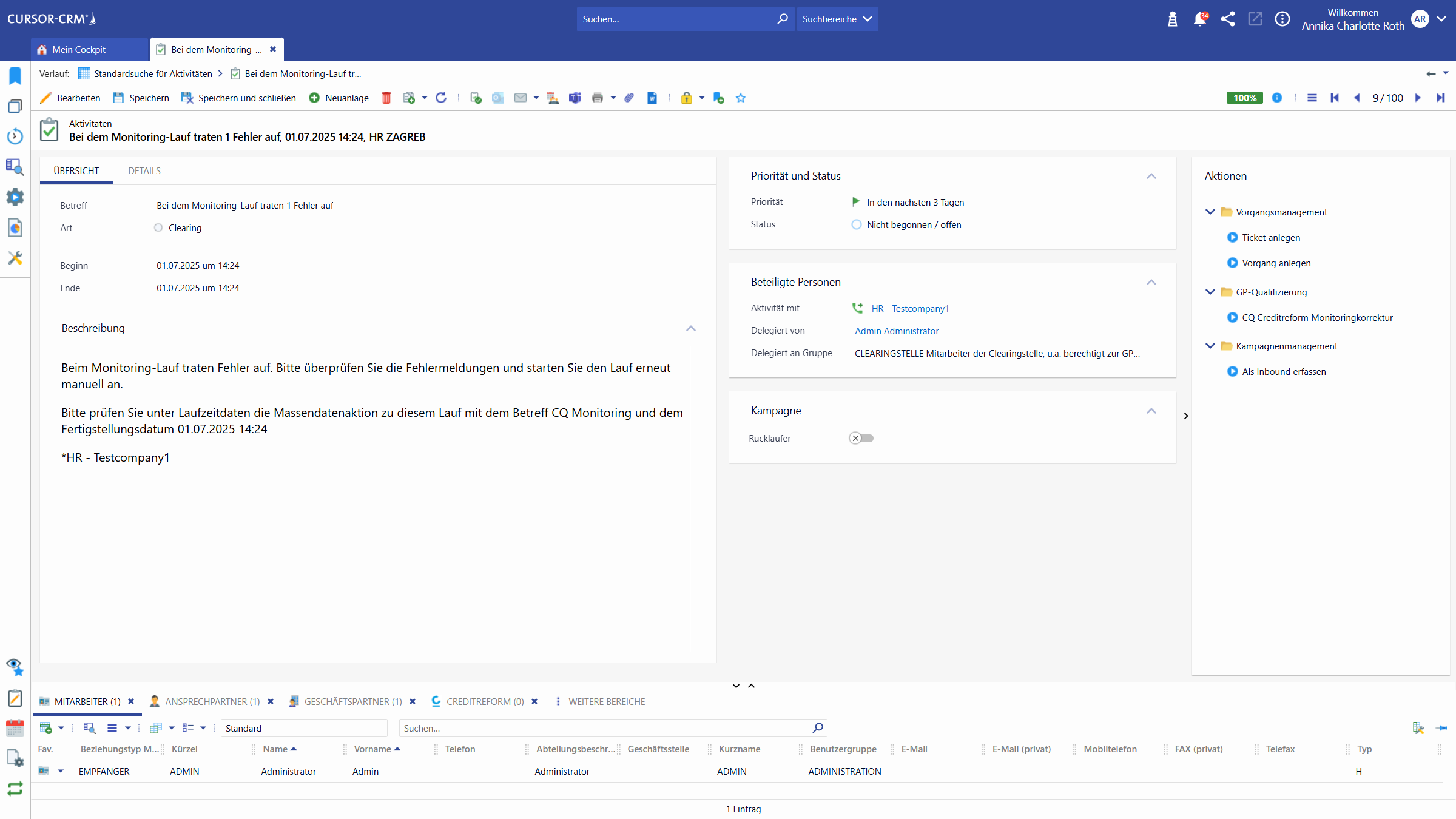
Task: Click the 100% progress badge
Action: (1245, 98)
